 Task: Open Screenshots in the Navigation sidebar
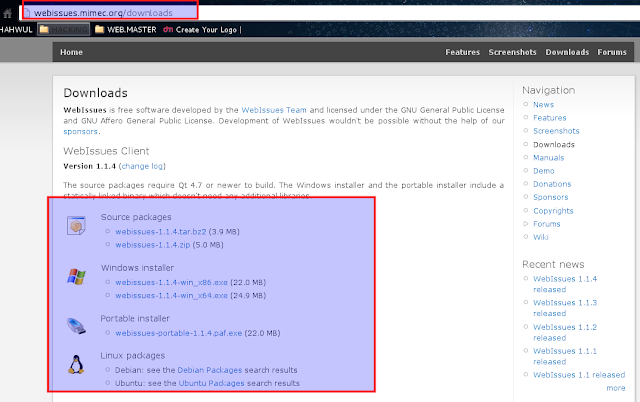[556, 131]
